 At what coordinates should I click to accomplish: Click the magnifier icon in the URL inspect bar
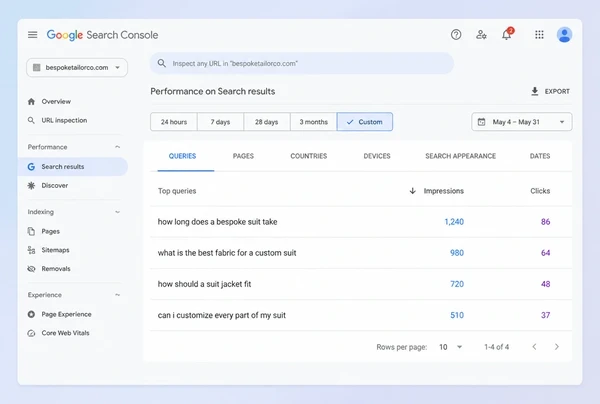tap(161, 63)
